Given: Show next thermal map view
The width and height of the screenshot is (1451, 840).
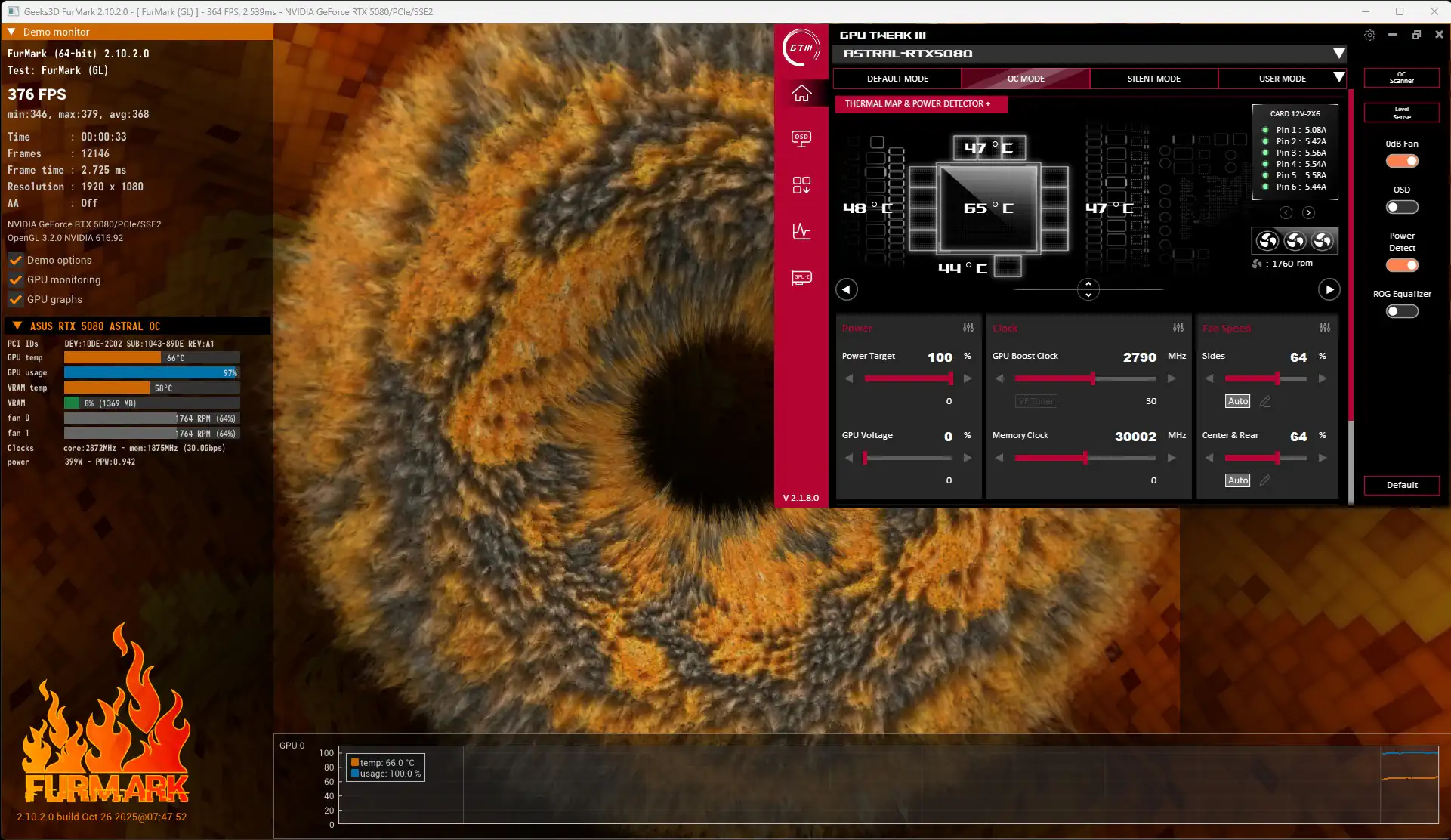Looking at the screenshot, I should [1329, 289].
